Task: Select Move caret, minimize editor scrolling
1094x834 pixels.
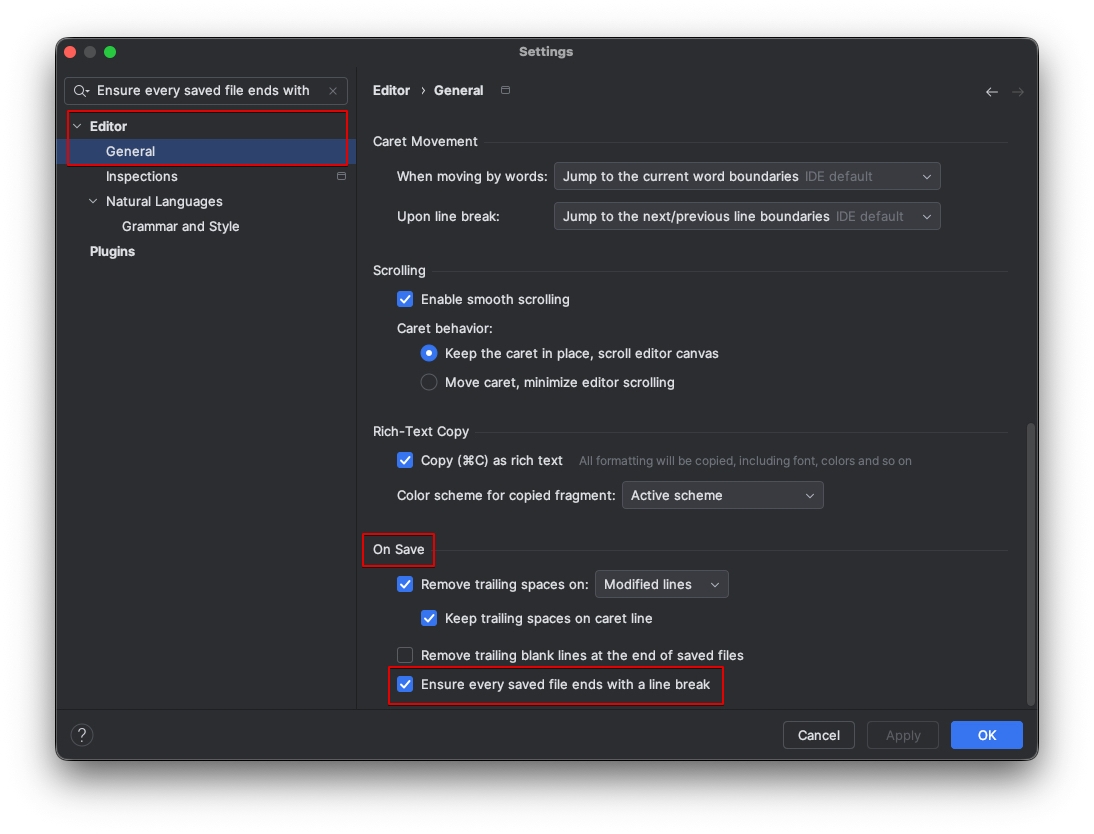Action: pos(429,382)
